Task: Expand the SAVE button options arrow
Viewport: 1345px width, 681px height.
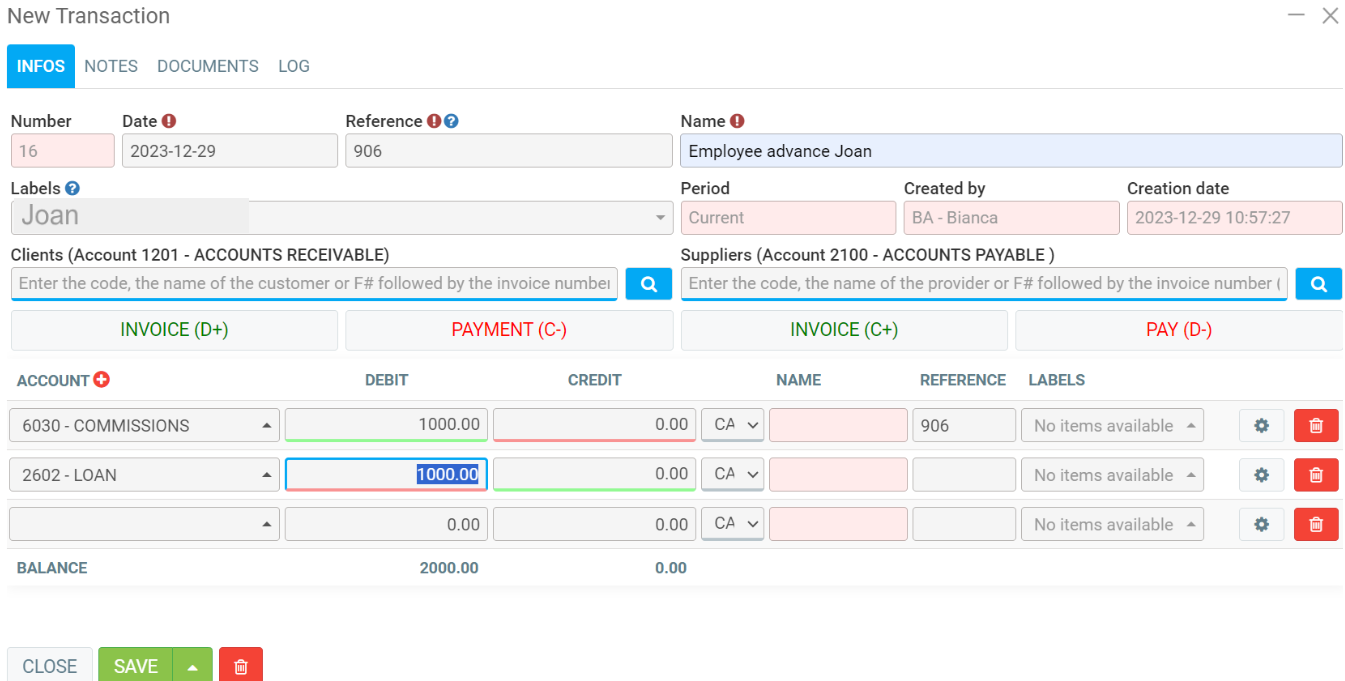Action: [x=193, y=666]
